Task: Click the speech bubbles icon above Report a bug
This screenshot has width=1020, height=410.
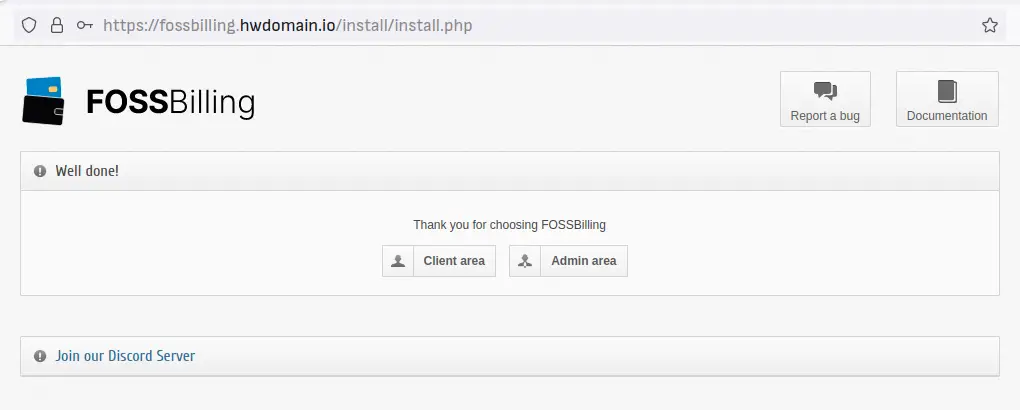Action: [825, 91]
